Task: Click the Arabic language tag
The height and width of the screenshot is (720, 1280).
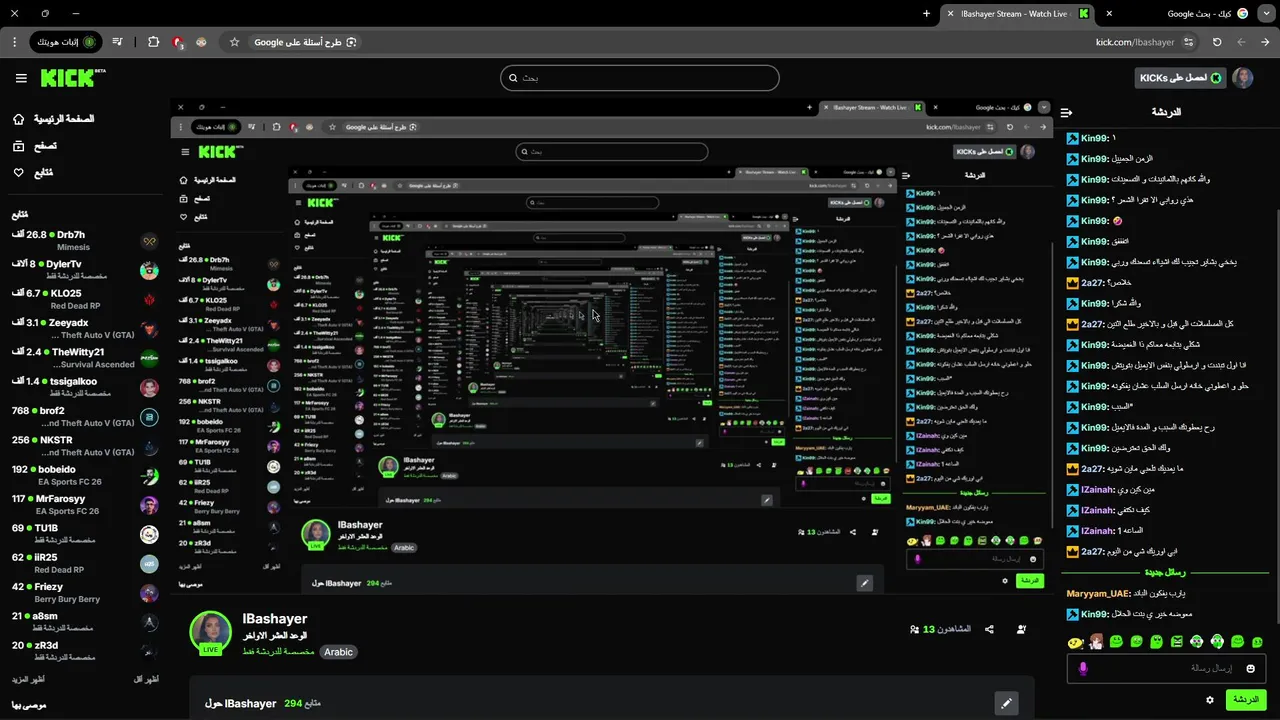Action: click(x=338, y=652)
